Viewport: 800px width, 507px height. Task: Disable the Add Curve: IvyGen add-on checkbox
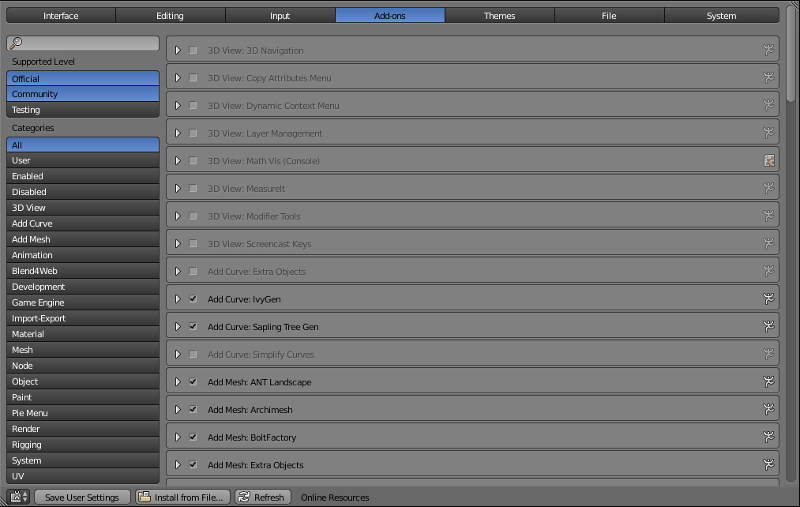(193, 299)
